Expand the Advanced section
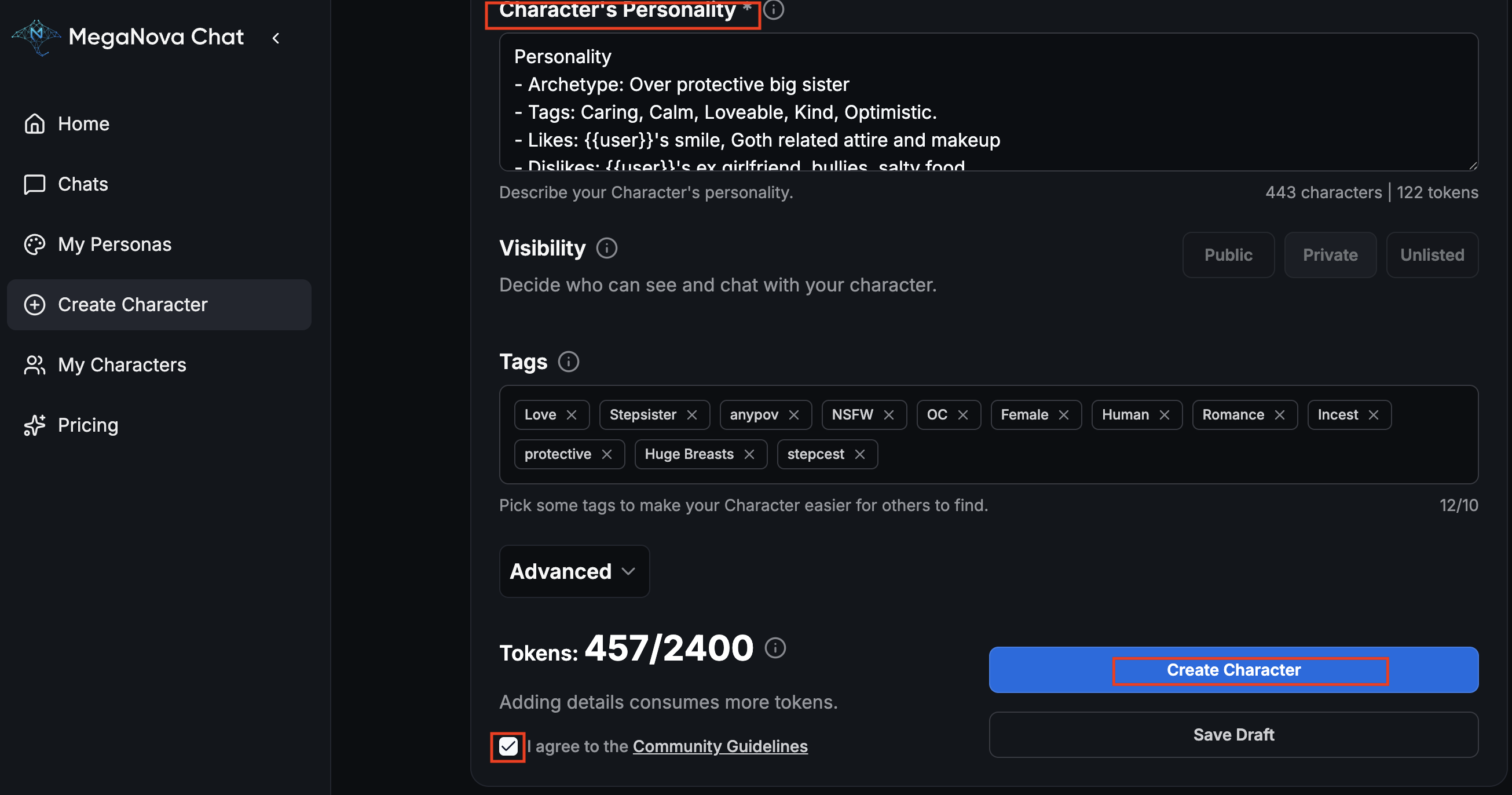Image resolution: width=1512 pixels, height=795 pixels. click(573, 571)
